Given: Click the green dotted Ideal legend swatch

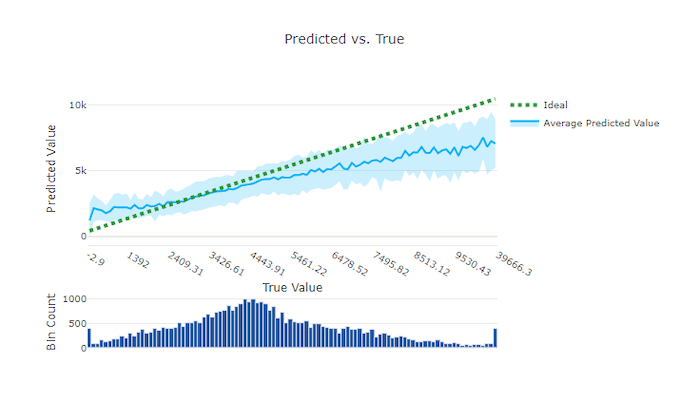Looking at the screenshot, I should tap(524, 105).
